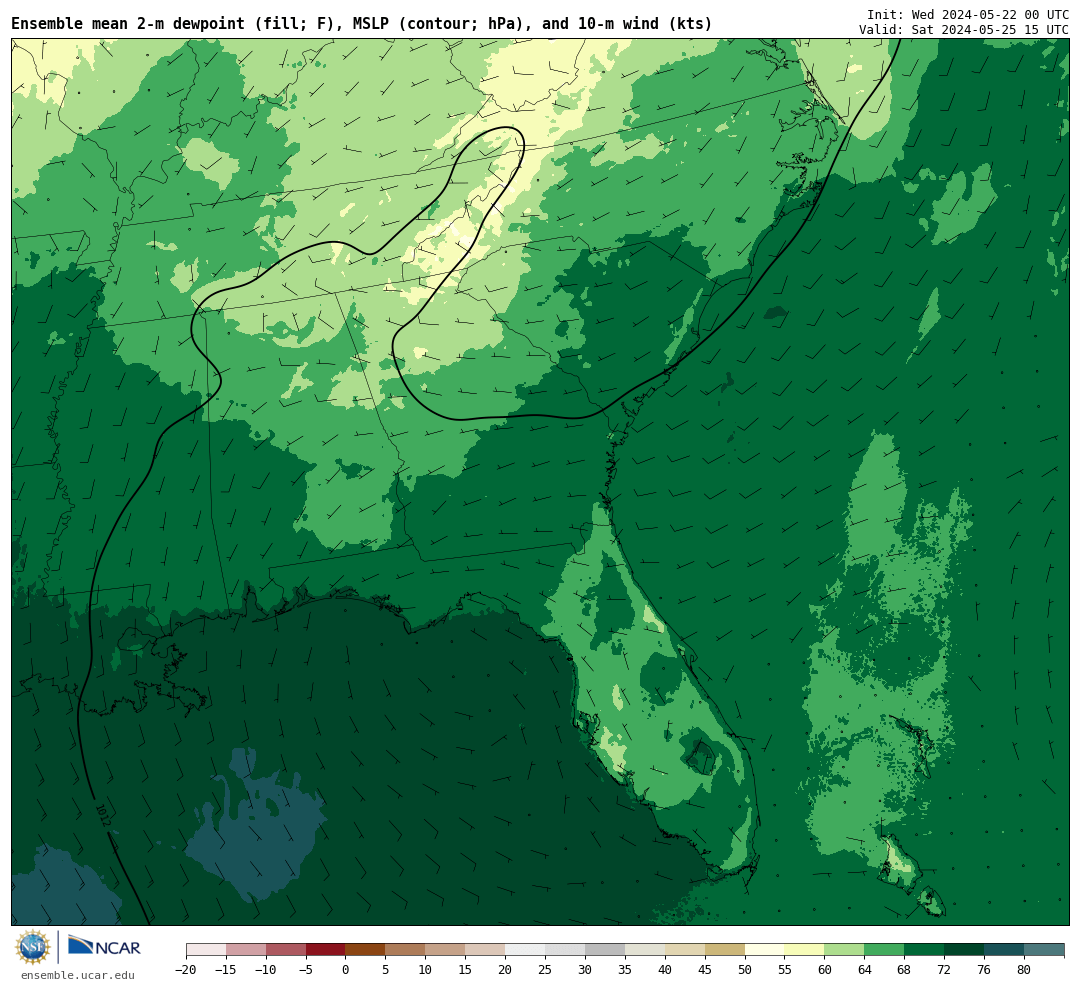
Task: Pick the dark teal swatch between 76 and 80
Action: (1004, 950)
